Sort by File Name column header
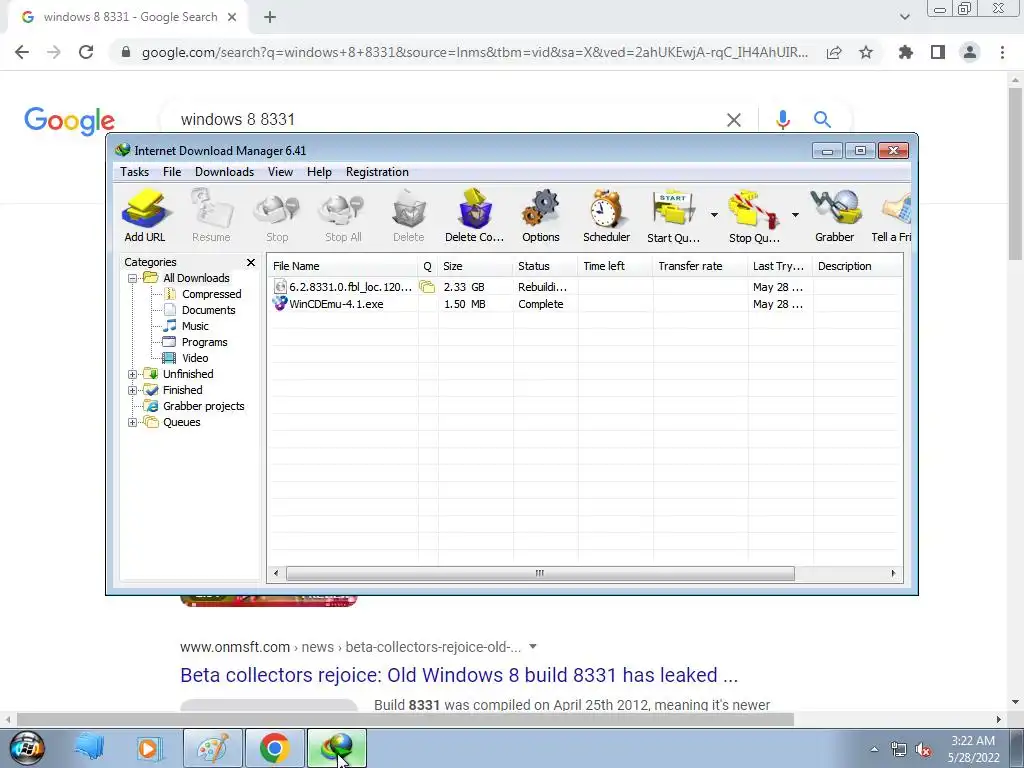 (x=343, y=266)
